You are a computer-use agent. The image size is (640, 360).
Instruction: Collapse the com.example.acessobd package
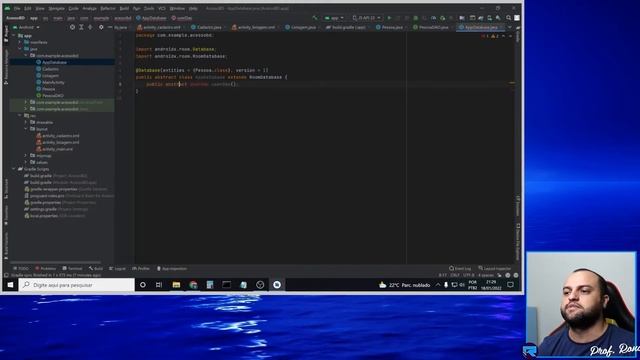pyautogui.click(x=26, y=56)
